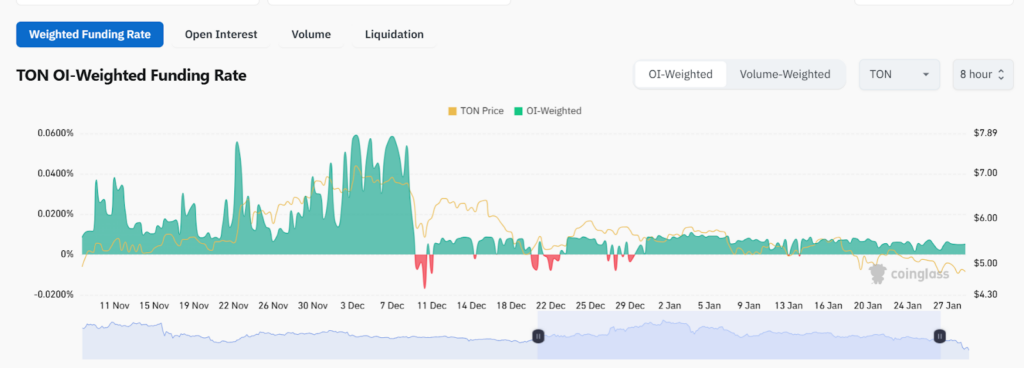Select the Weighted Funding Rate tab
The width and height of the screenshot is (1024, 368).
click(90, 35)
